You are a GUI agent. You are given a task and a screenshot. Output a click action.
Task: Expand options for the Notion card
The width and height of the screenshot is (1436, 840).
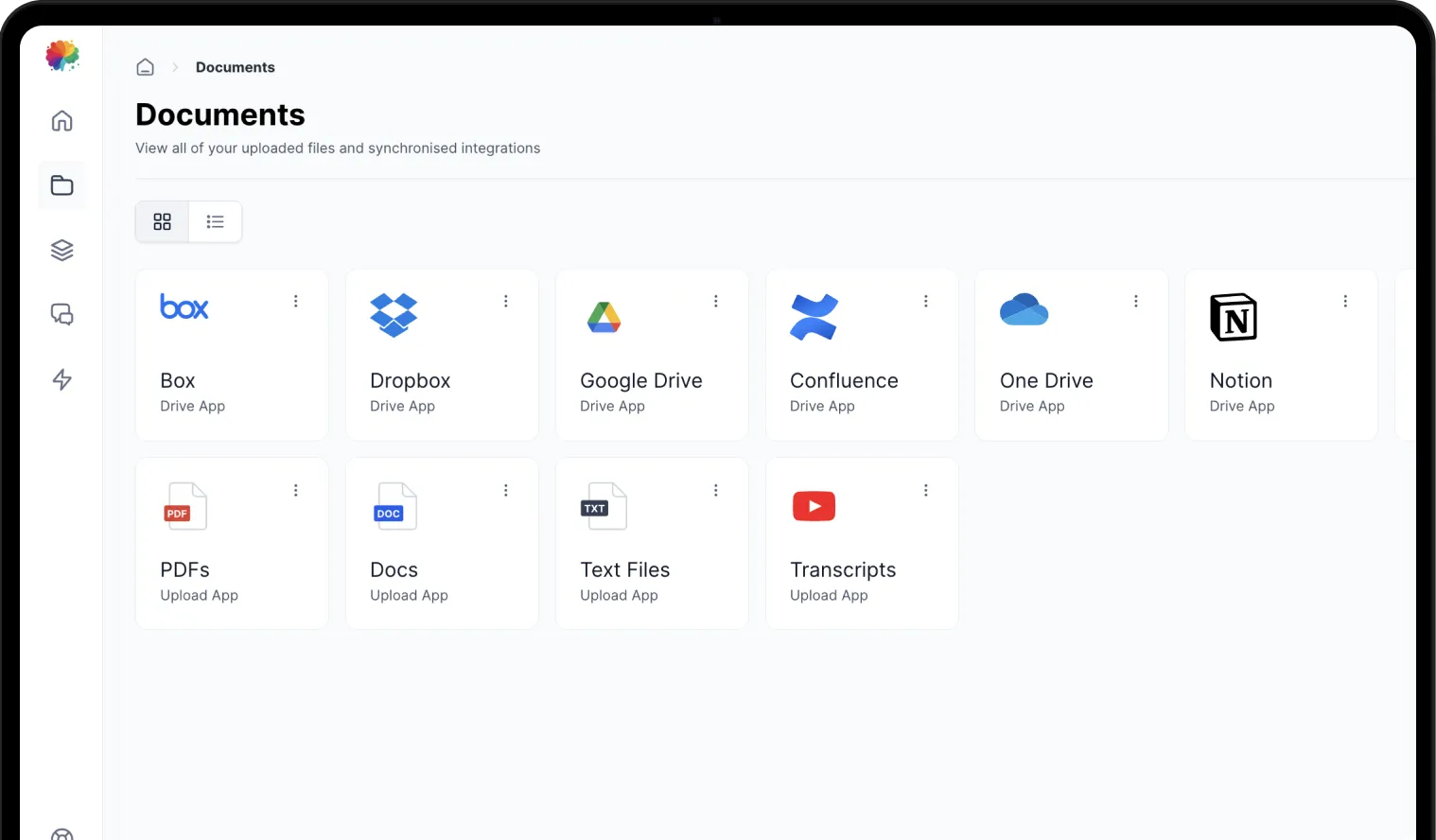(x=1345, y=301)
